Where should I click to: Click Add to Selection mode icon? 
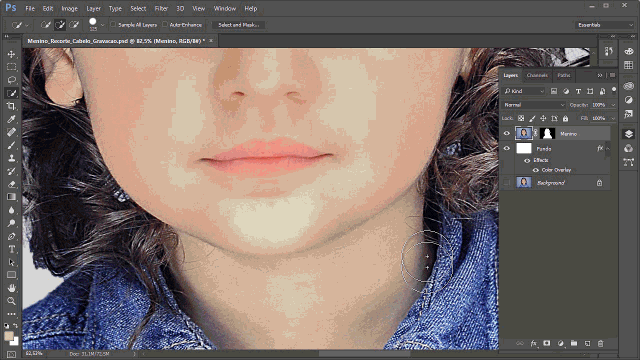[60, 25]
